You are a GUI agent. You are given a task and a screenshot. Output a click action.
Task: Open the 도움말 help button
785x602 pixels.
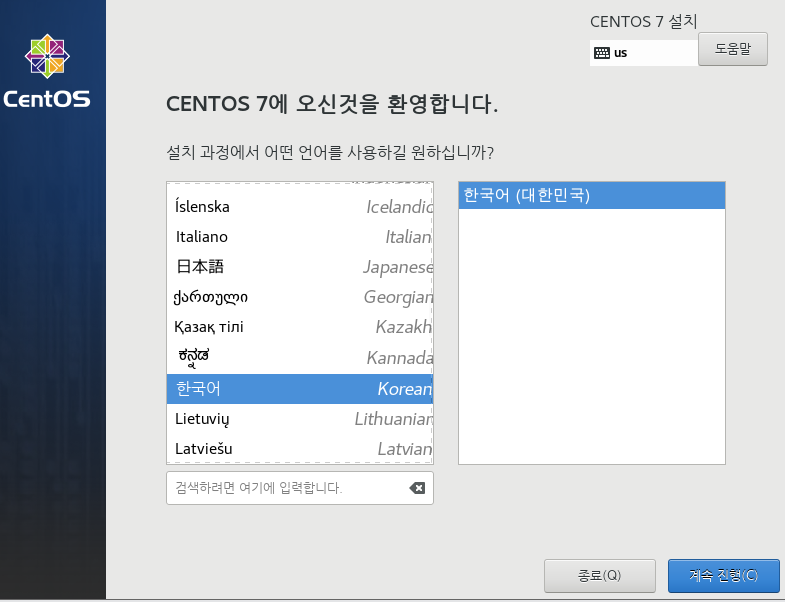click(x=732, y=49)
